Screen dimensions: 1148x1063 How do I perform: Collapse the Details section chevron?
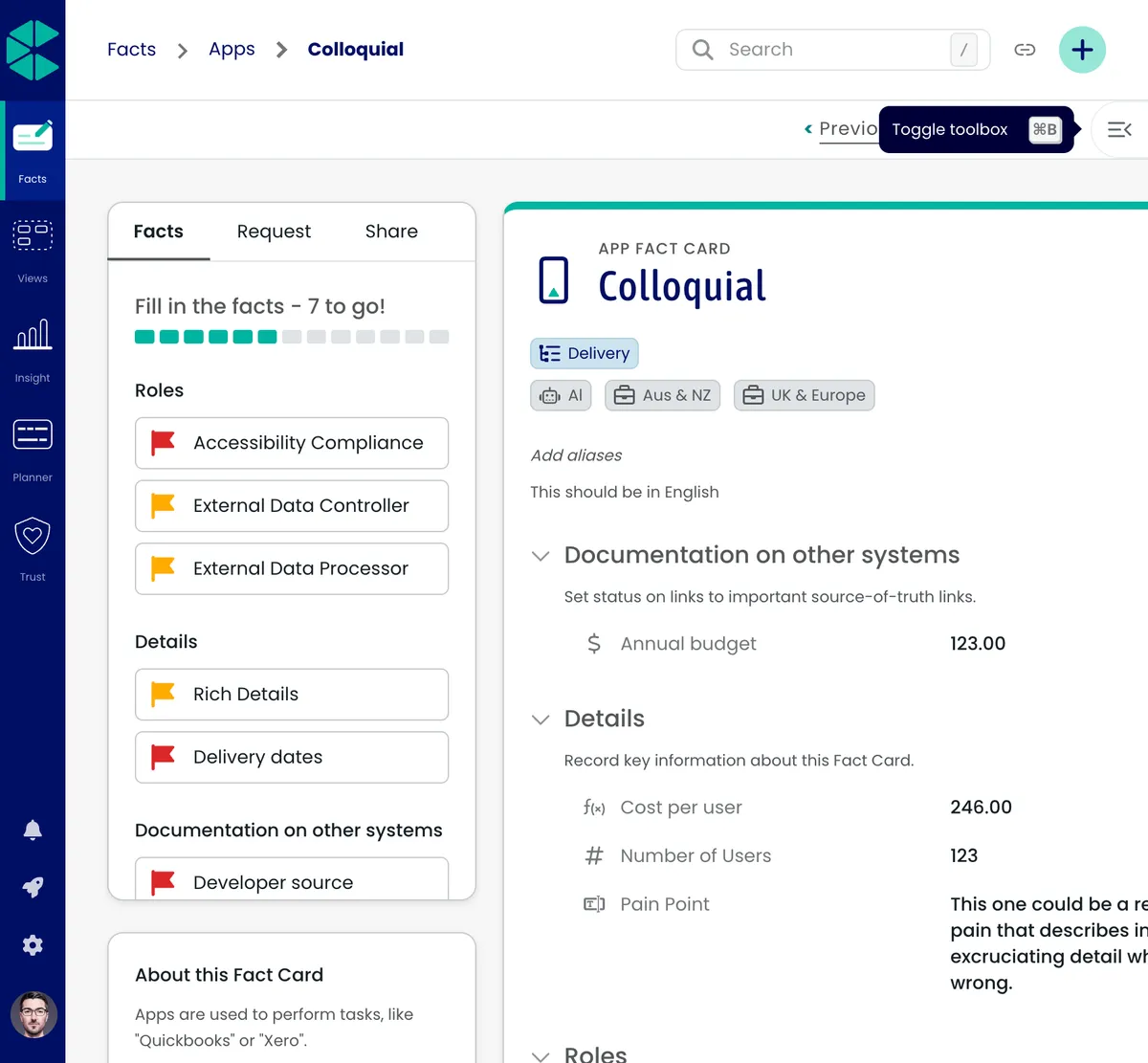click(x=541, y=720)
